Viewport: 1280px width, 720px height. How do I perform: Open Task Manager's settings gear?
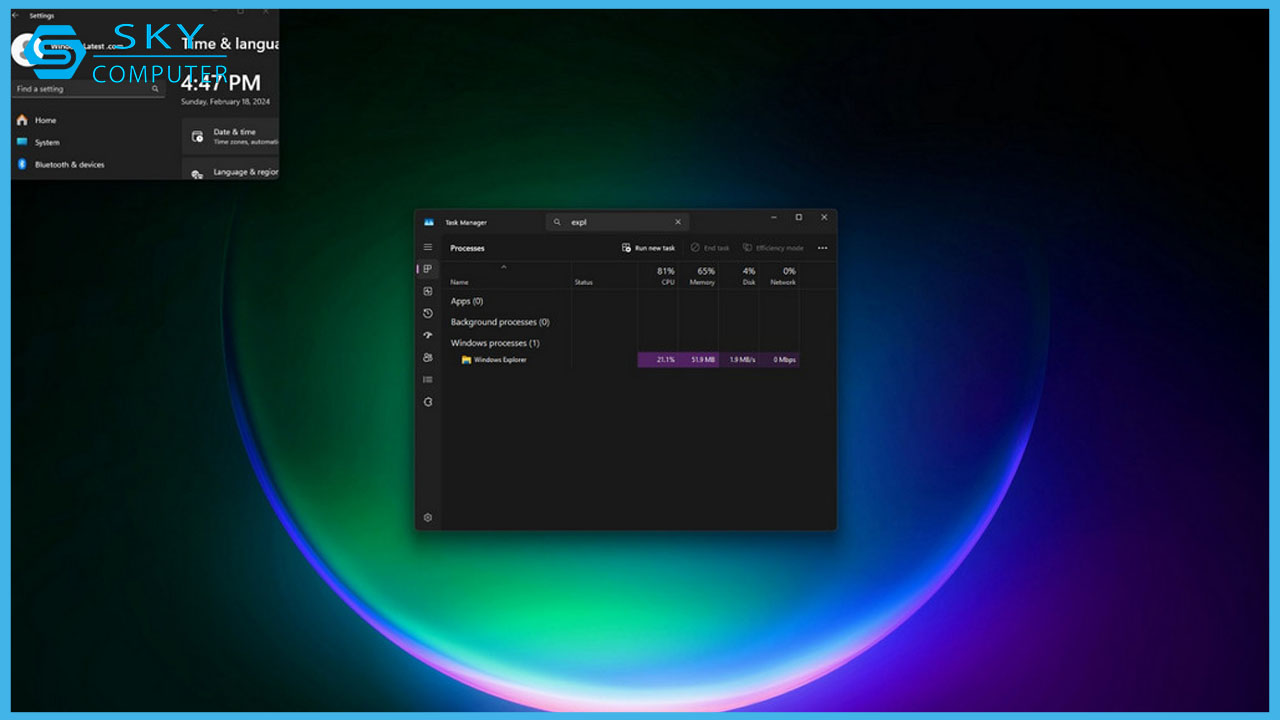(427, 517)
